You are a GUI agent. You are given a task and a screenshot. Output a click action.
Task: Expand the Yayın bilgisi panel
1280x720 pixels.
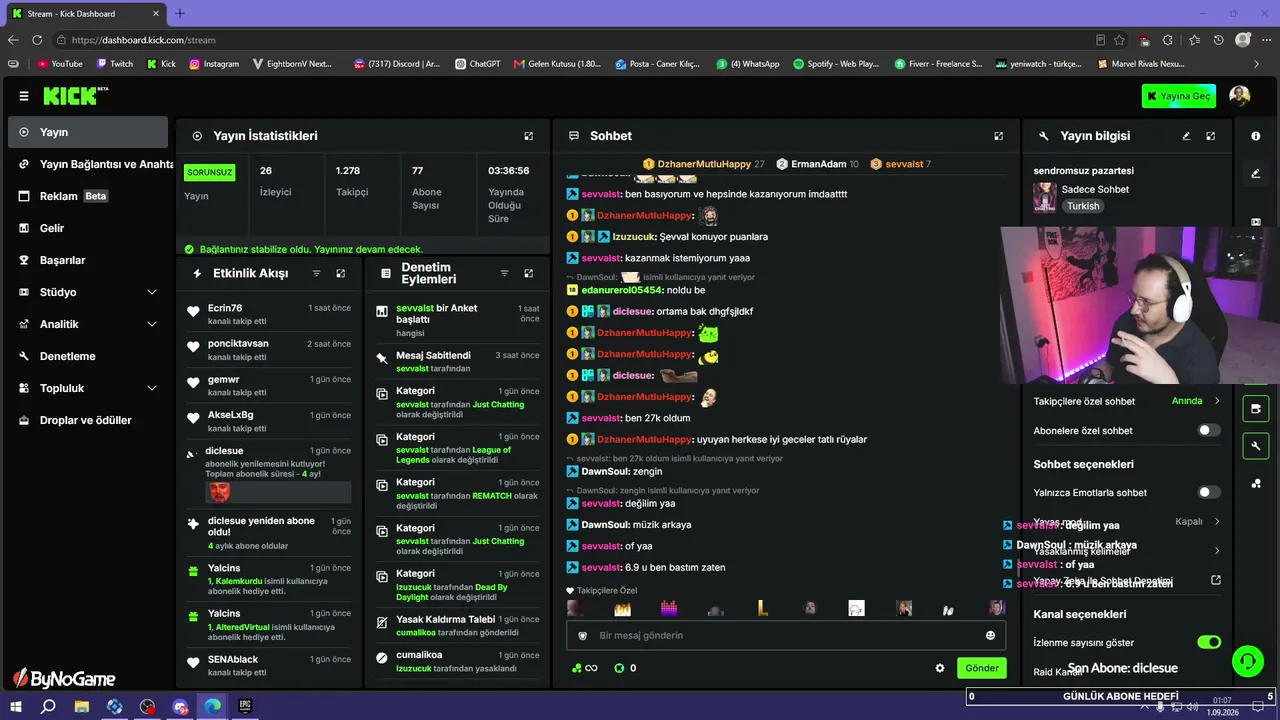1211,136
